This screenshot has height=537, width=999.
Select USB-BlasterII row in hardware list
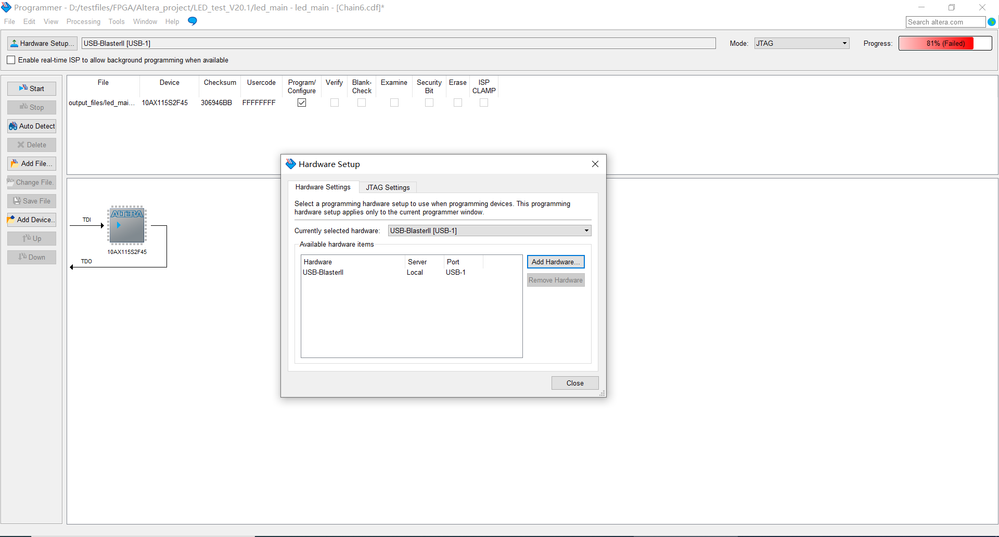click(x=411, y=272)
